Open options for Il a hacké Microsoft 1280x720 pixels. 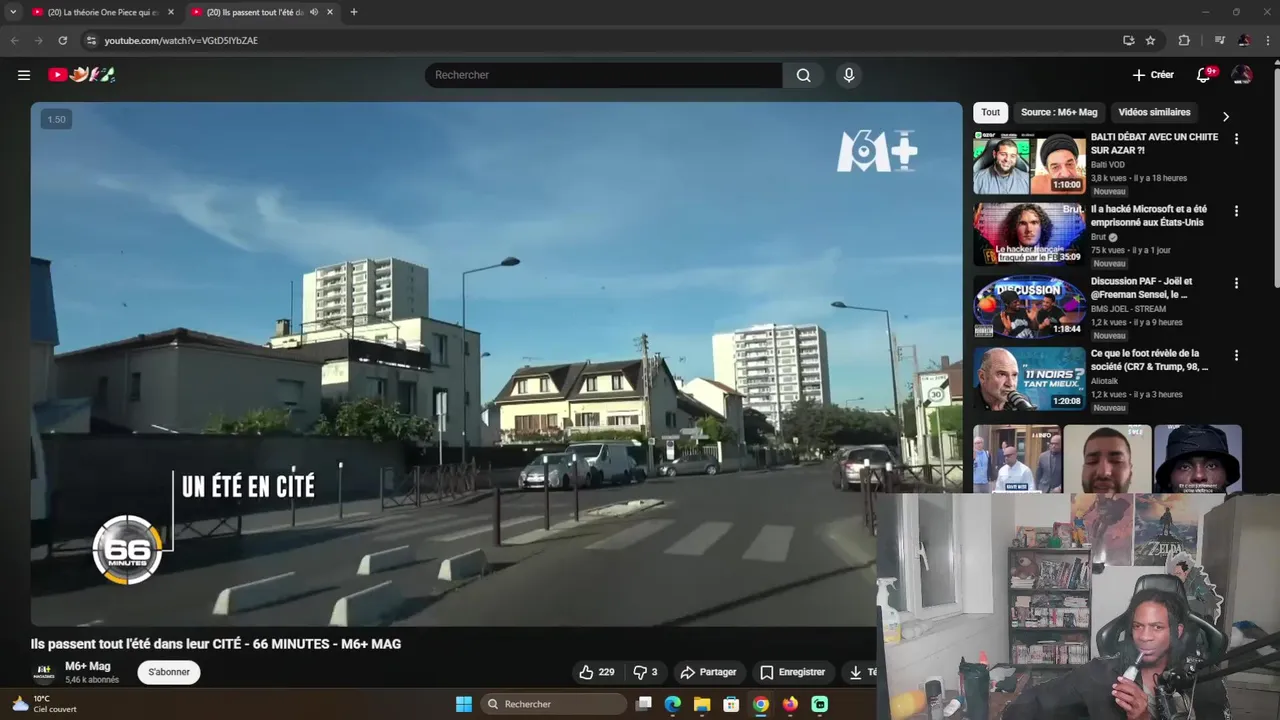(x=1236, y=211)
